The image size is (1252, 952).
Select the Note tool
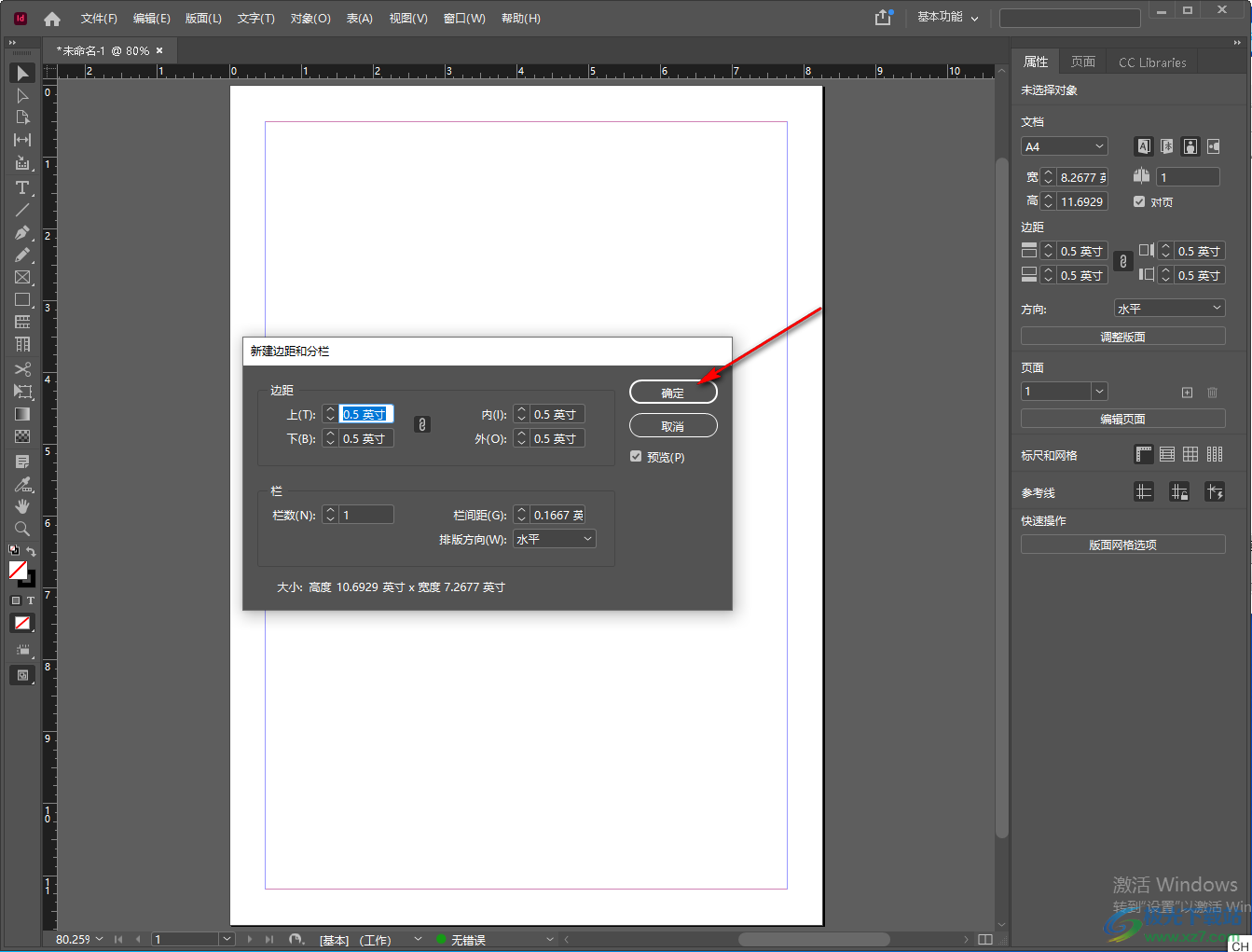tap(22, 462)
